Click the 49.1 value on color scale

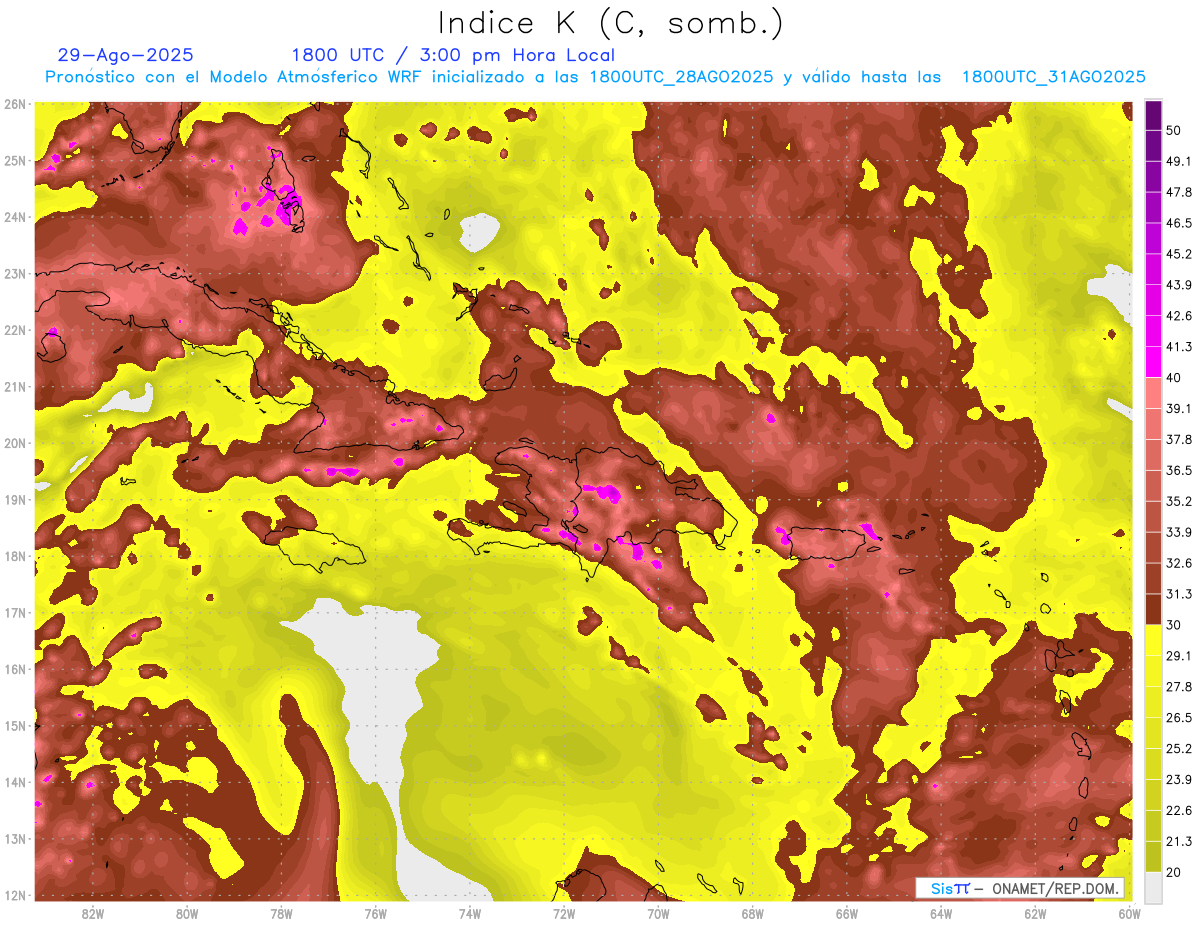pos(1178,161)
